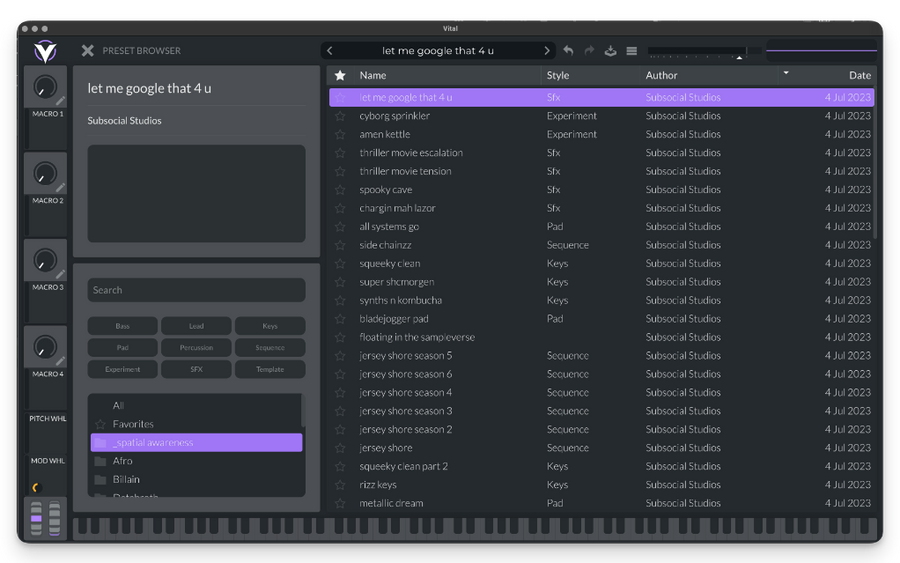Viewport: 900px width, 563px height.
Task: Select the super shcmorgen preset
Action: (602, 282)
